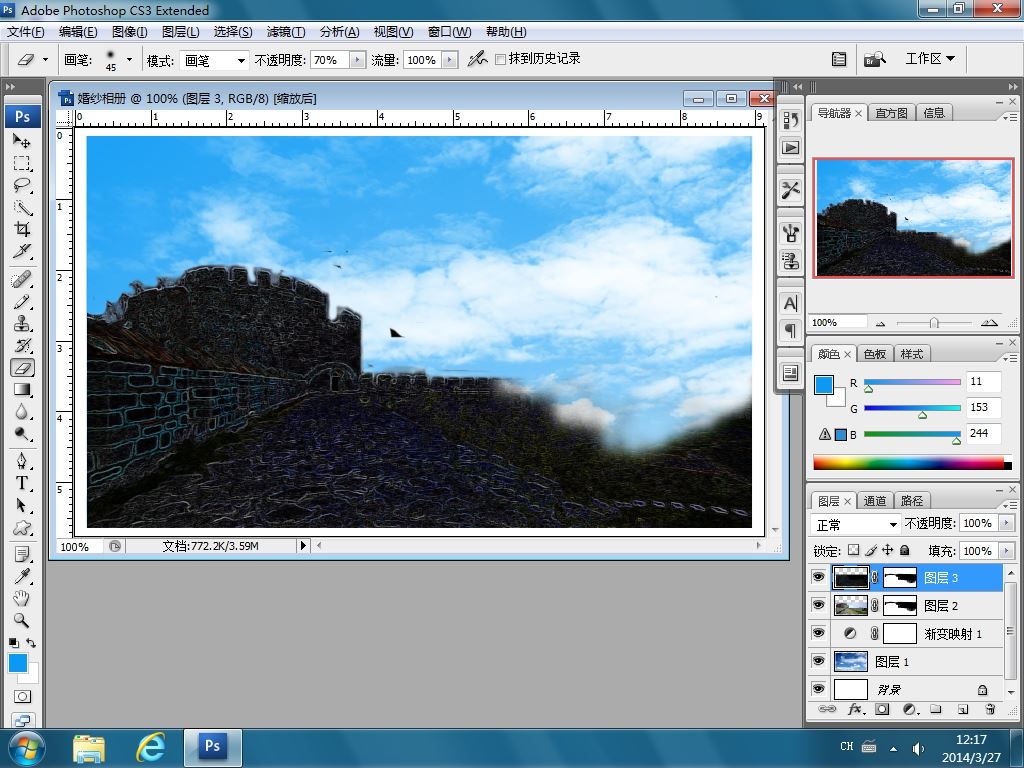Open the layer fill slider arrow
The width and height of the screenshot is (1024, 768).
click(1006, 551)
